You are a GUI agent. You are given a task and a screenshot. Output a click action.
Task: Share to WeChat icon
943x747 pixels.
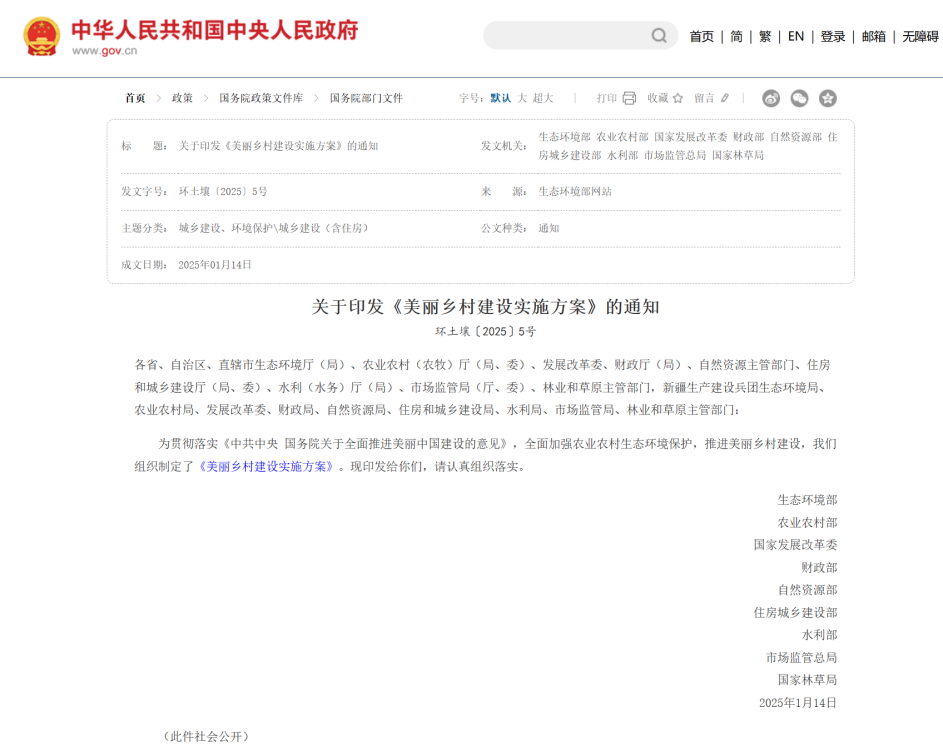[x=799, y=98]
